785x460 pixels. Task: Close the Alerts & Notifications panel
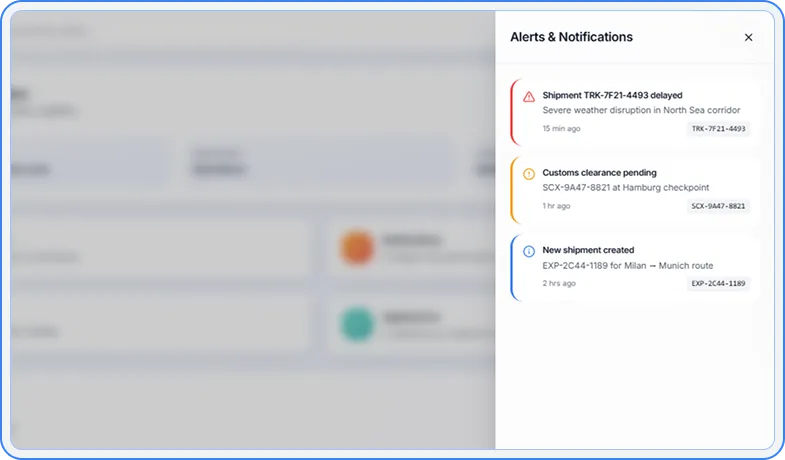coord(748,38)
